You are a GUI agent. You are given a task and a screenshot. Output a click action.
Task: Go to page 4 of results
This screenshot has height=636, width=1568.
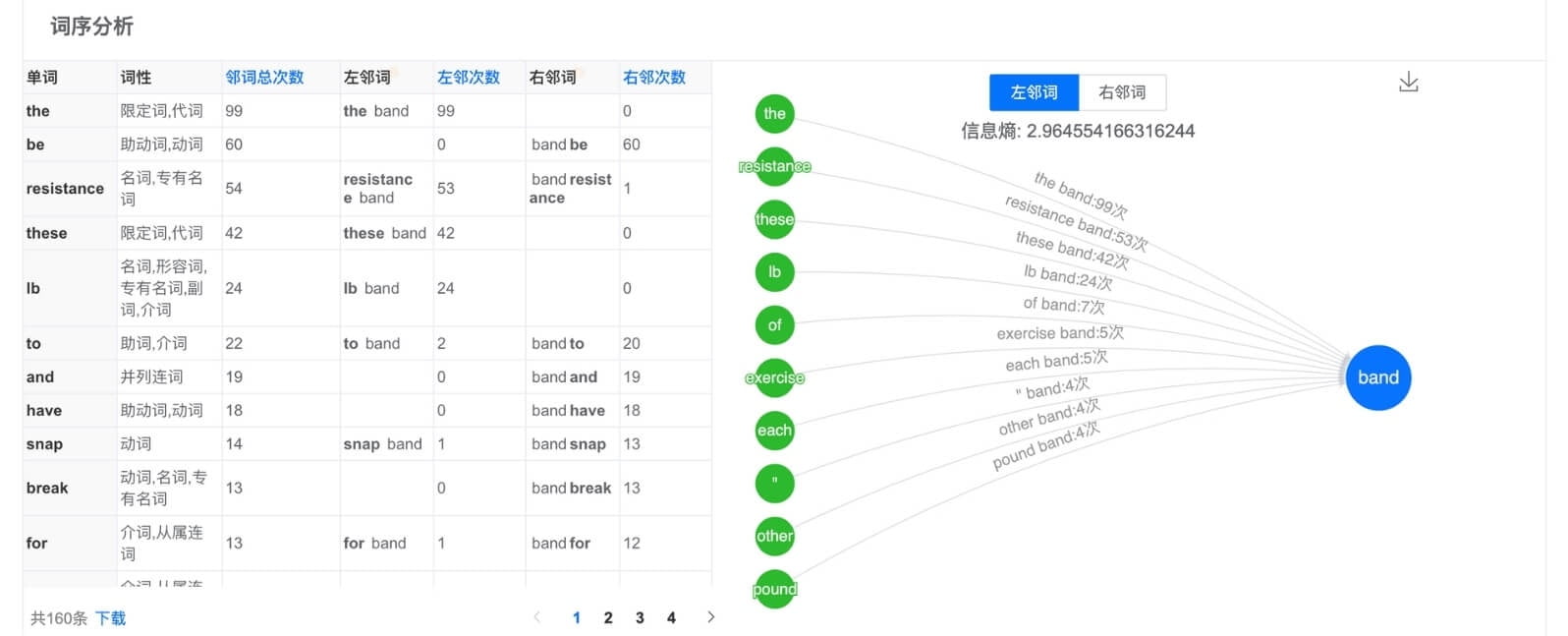(671, 617)
